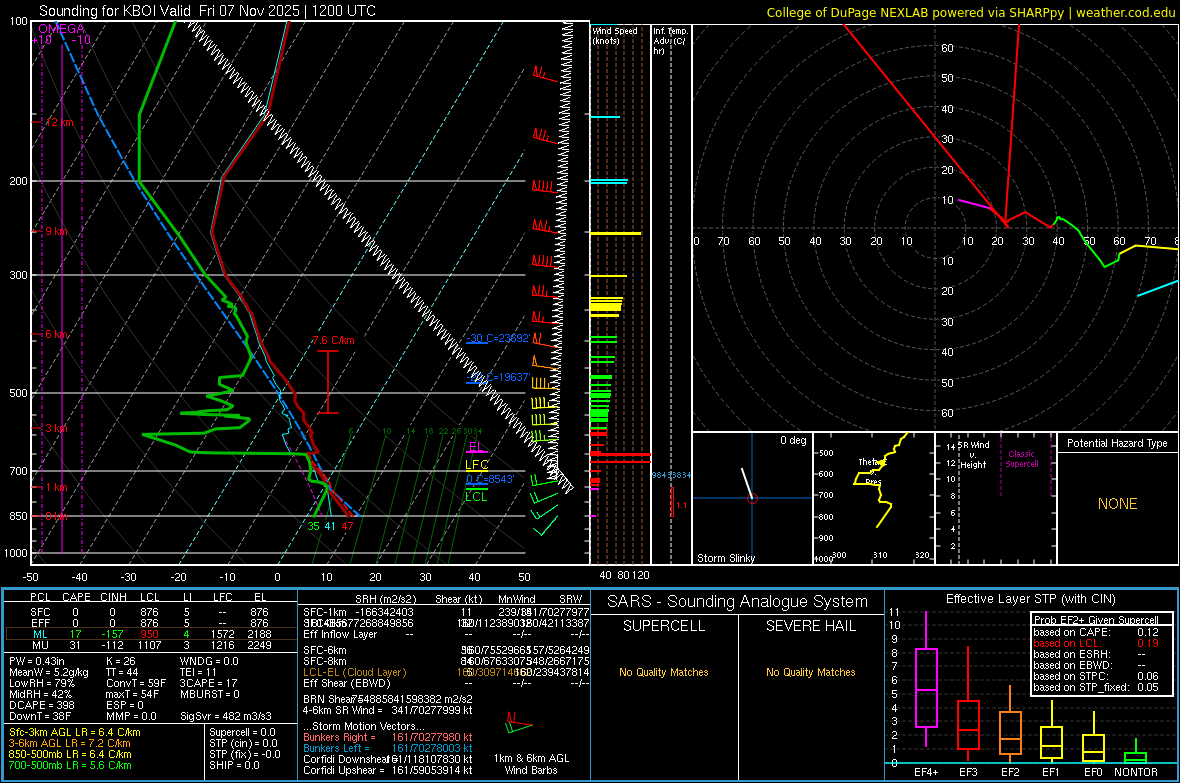The image size is (1180, 783).
Task: Click No Quality Matches under SUPERCELL
Action: pos(664,672)
